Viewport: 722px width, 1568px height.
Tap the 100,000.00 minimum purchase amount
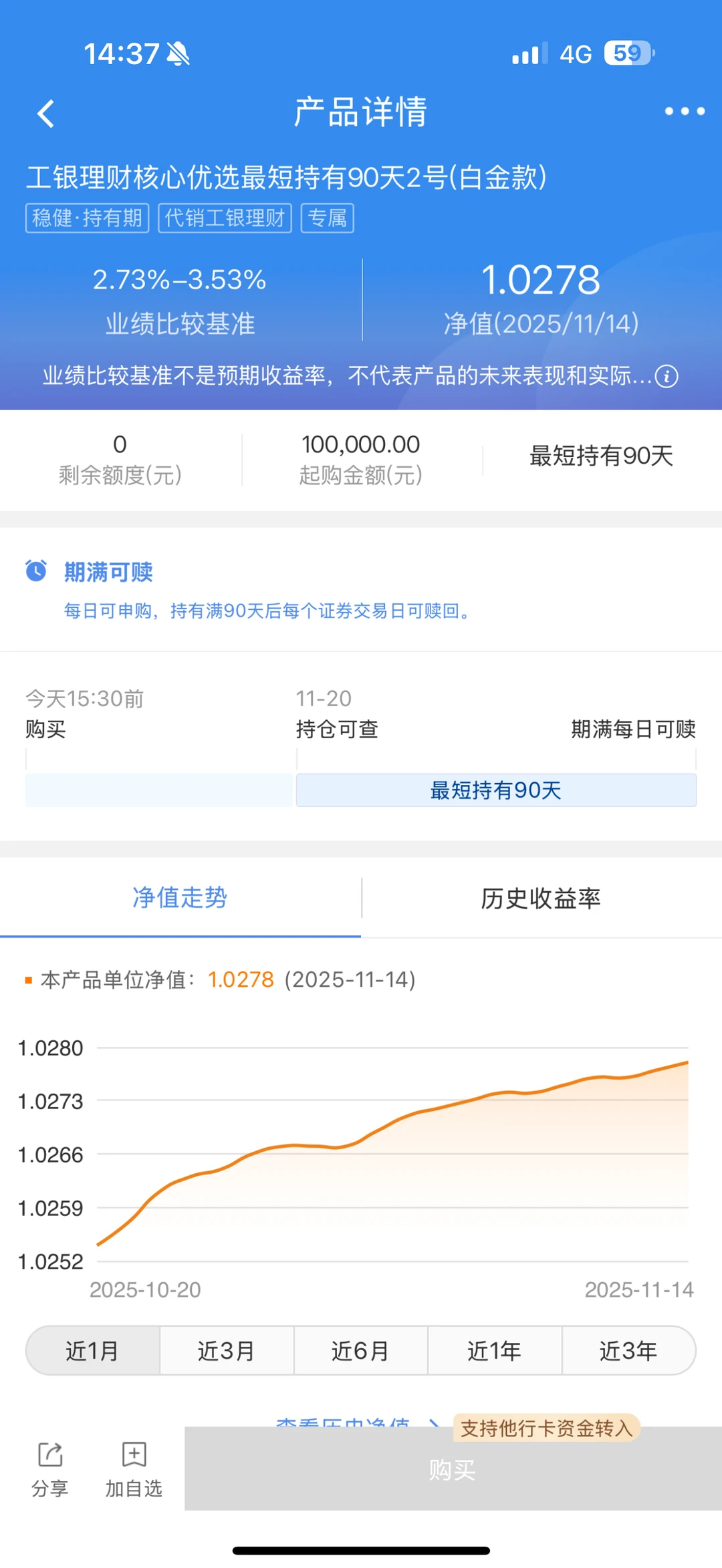pyautogui.click(x=360, y=444)
